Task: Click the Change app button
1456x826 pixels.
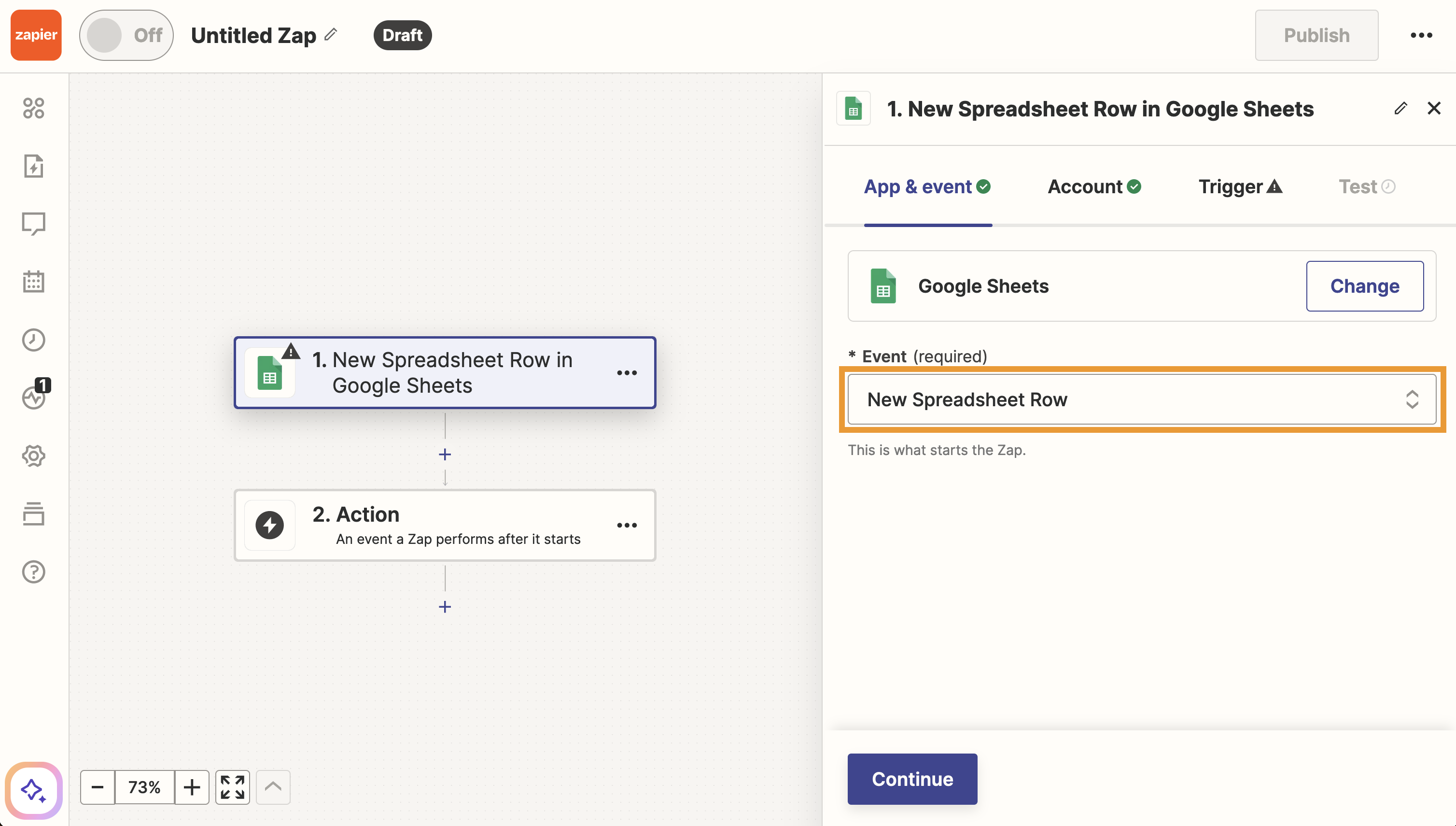Action: tap(1365, 286)
